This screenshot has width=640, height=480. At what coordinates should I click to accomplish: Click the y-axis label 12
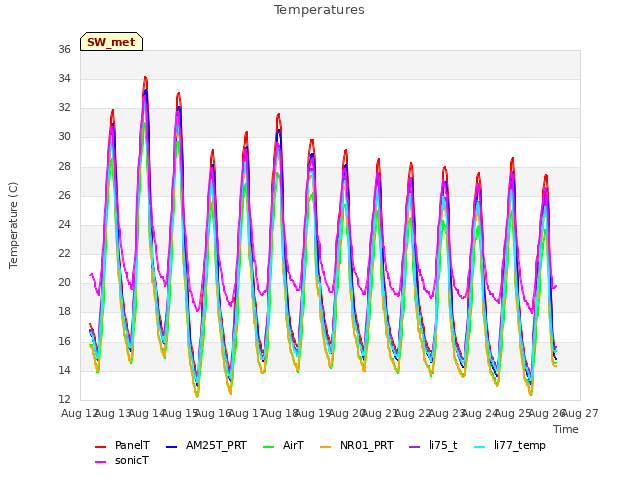click(x=64, y=399)
